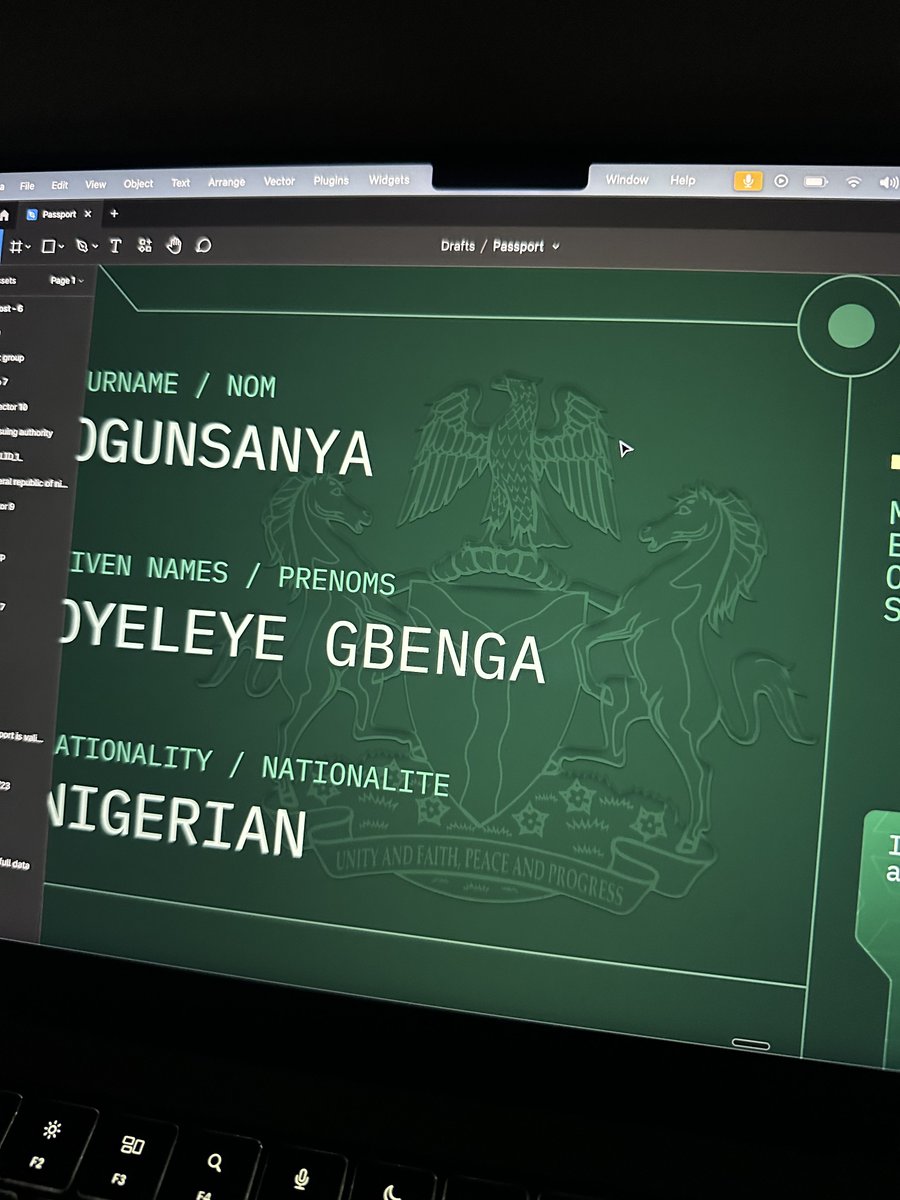Screen dimensions: 900x1200
Task: Open Pen tool dropdown arrow
Action: [95, 246]
